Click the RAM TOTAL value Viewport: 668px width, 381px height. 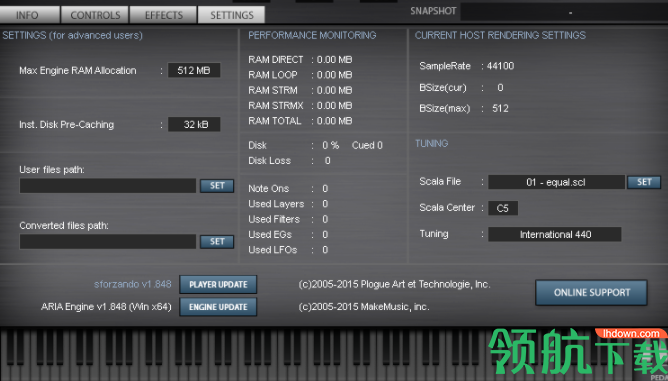point(334,121)
